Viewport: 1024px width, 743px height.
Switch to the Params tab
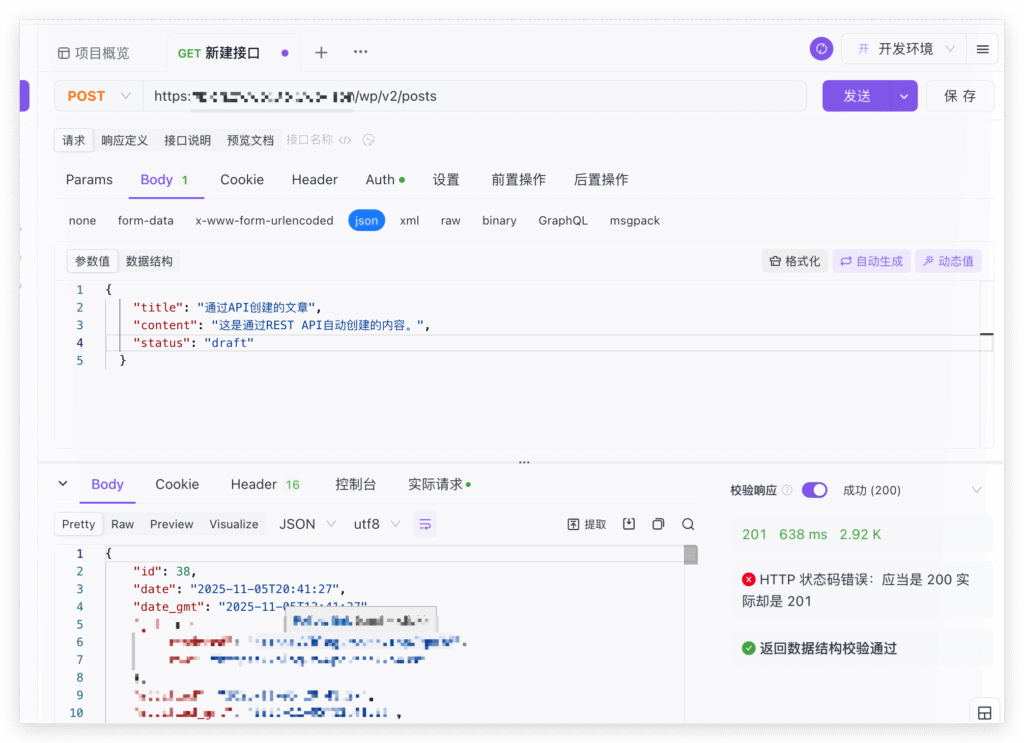click(89, 180)
